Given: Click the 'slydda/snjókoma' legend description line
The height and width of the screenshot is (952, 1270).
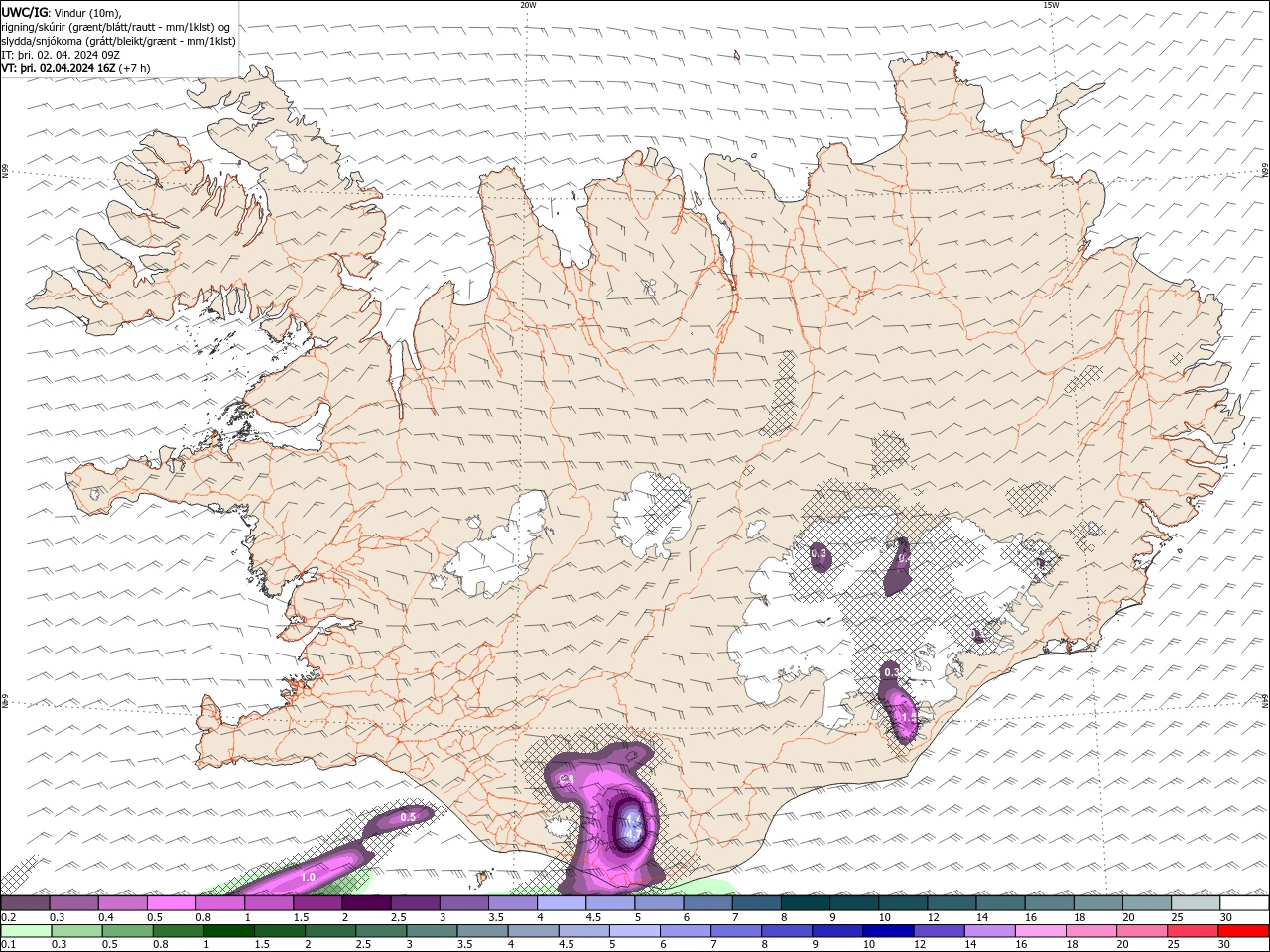Looking at the screenshot, I should coord(119,41).
